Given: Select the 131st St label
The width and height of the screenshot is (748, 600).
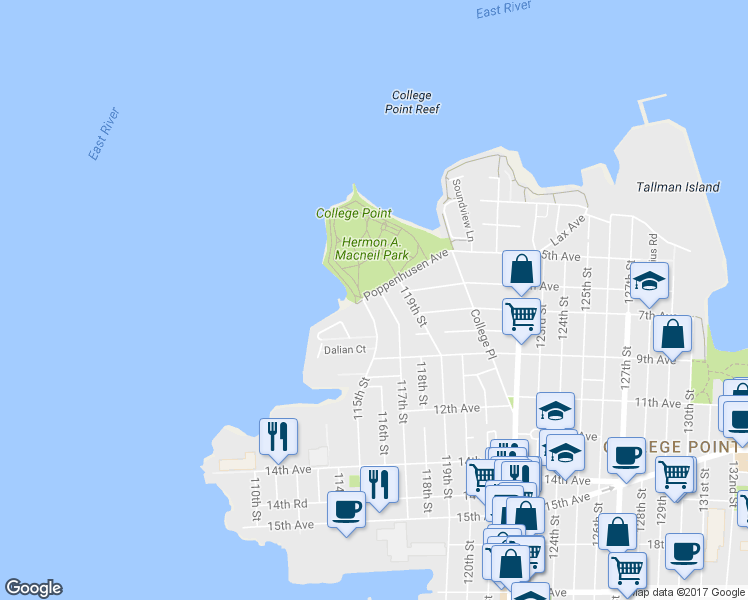Looking at the screenshot, I should pyautogui.click(x=704, y=490).
